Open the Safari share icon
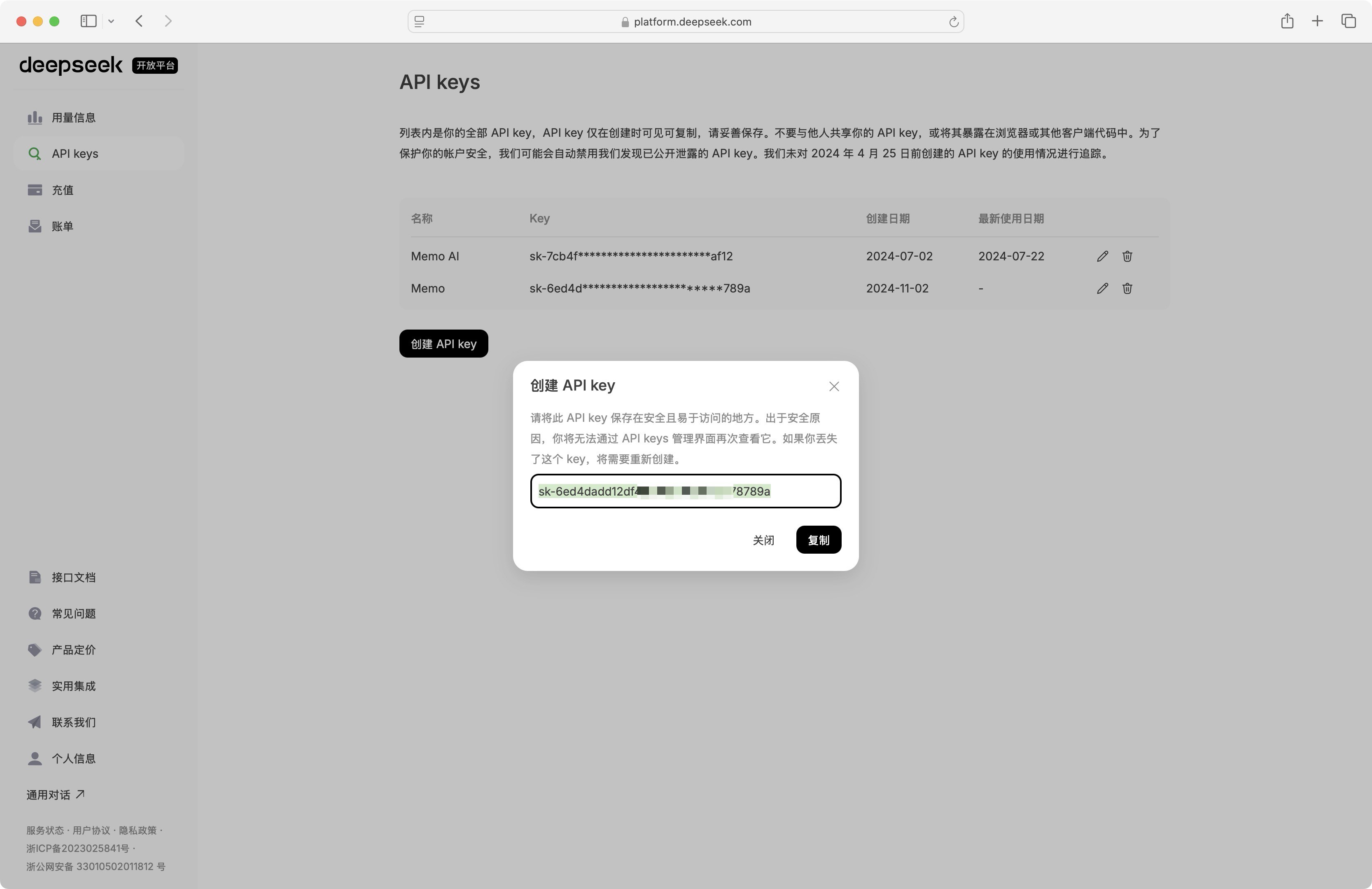1372x889 pixels. 1287,21
